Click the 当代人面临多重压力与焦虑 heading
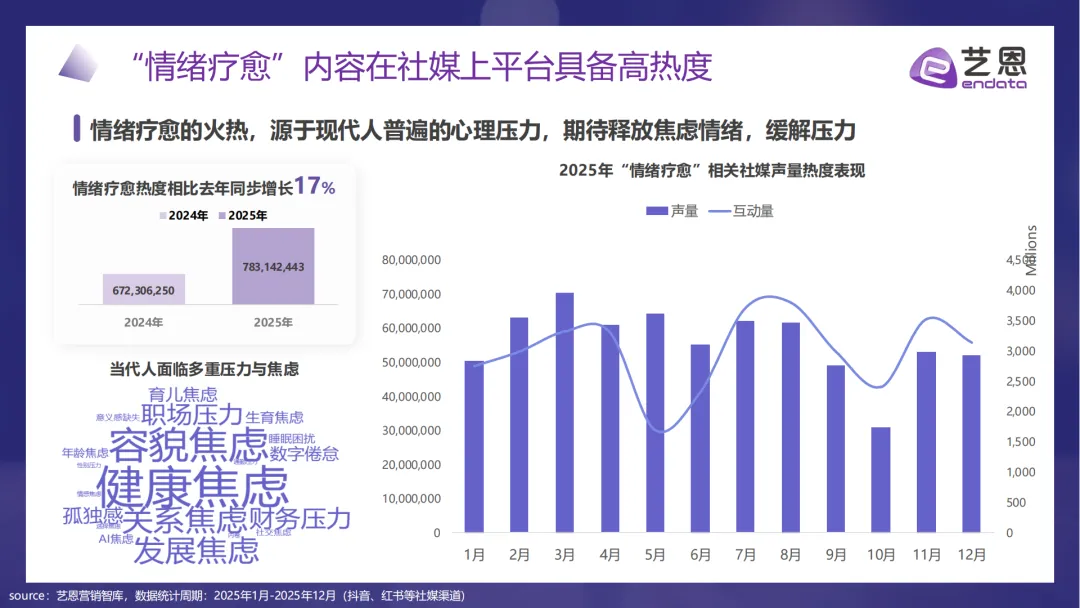 point(204,369)
